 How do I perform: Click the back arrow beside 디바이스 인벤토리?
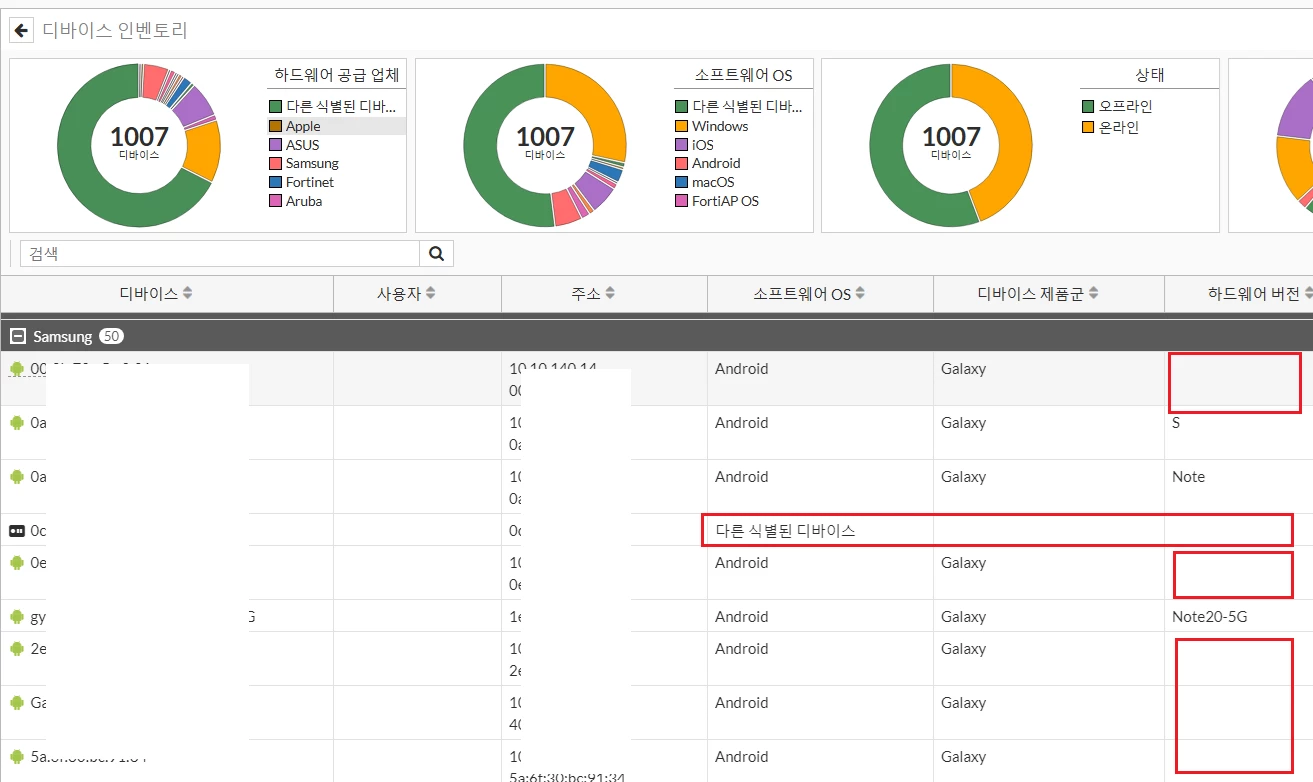21,30
